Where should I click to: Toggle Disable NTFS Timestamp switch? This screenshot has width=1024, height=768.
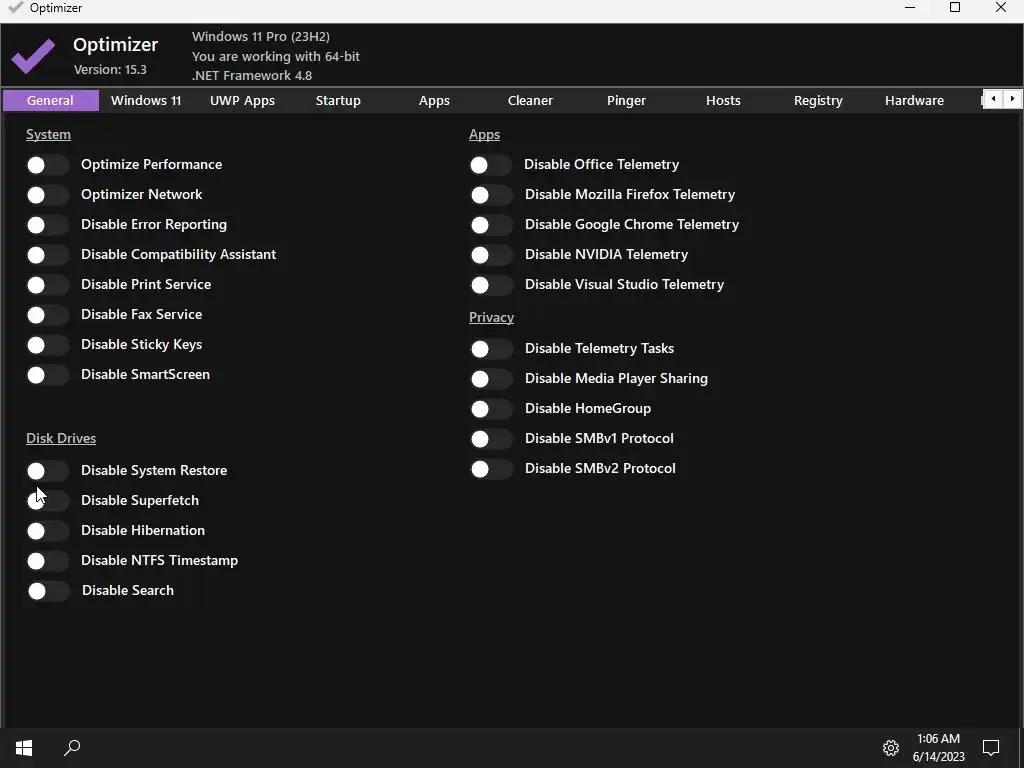(47, 560)
